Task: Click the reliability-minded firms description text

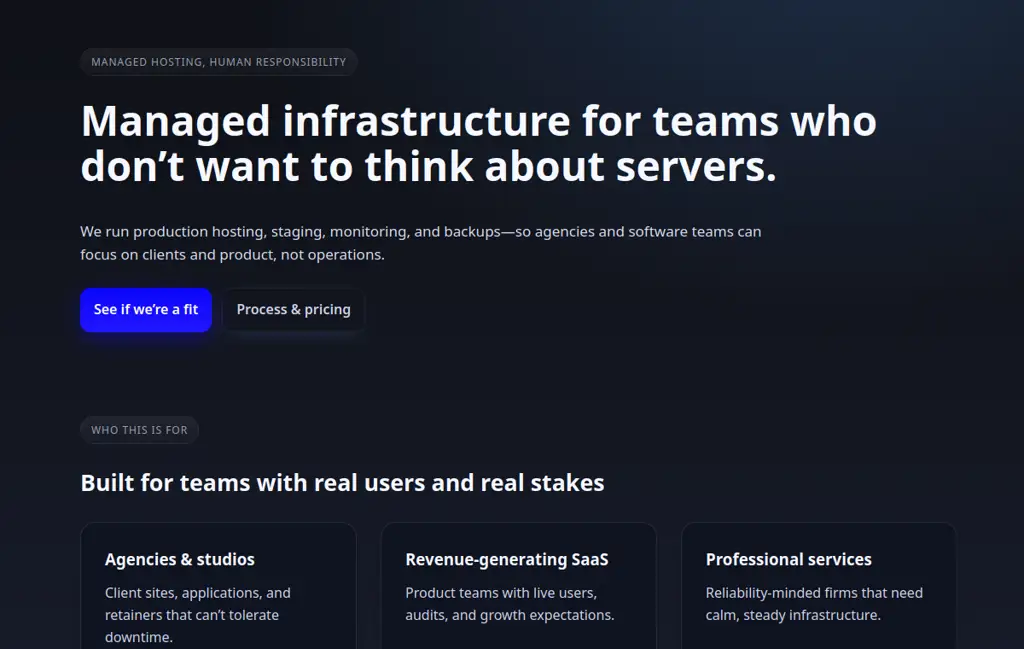Action: click(813, 603)
